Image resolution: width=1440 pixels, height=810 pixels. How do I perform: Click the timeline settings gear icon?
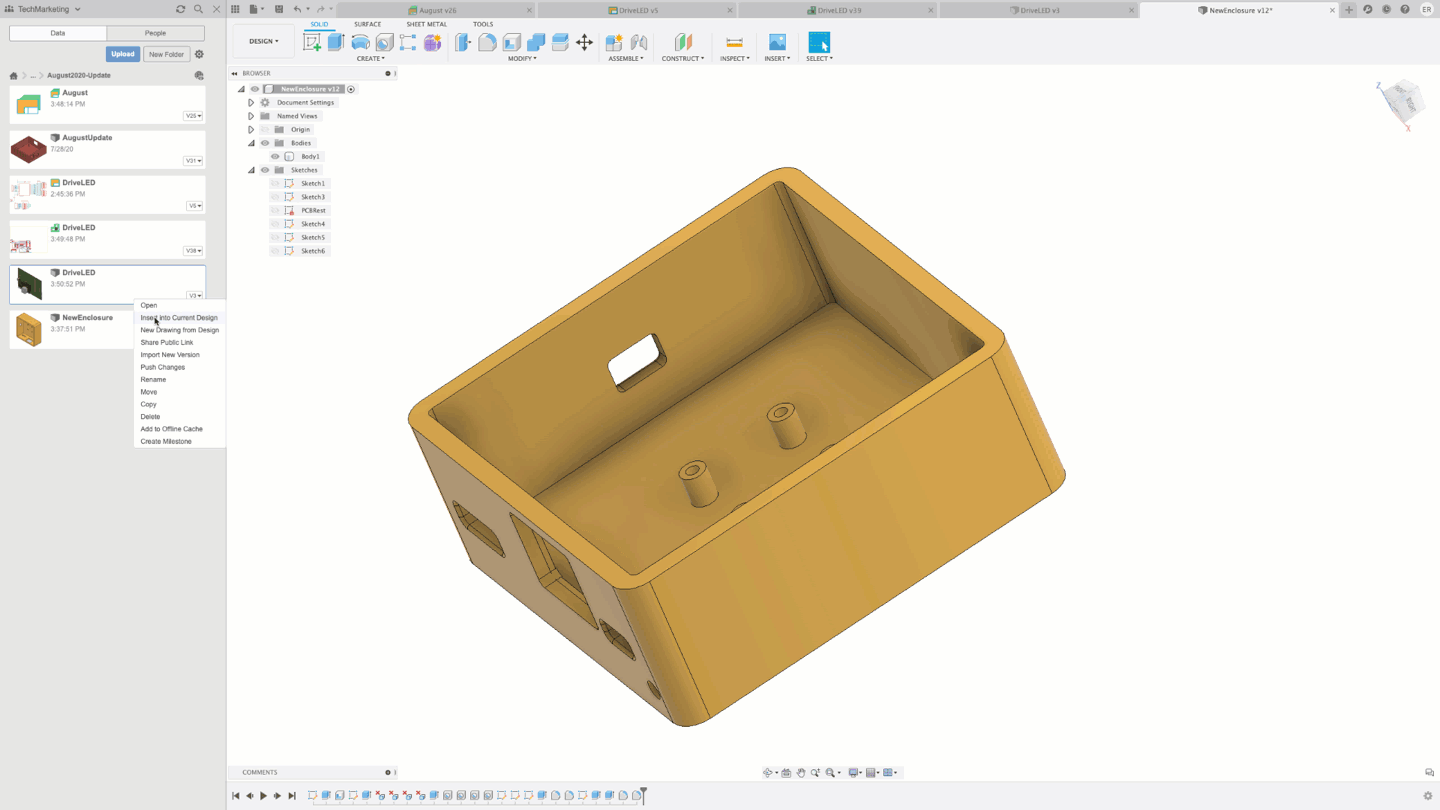pyautogui.click(x=1427, y=796)
